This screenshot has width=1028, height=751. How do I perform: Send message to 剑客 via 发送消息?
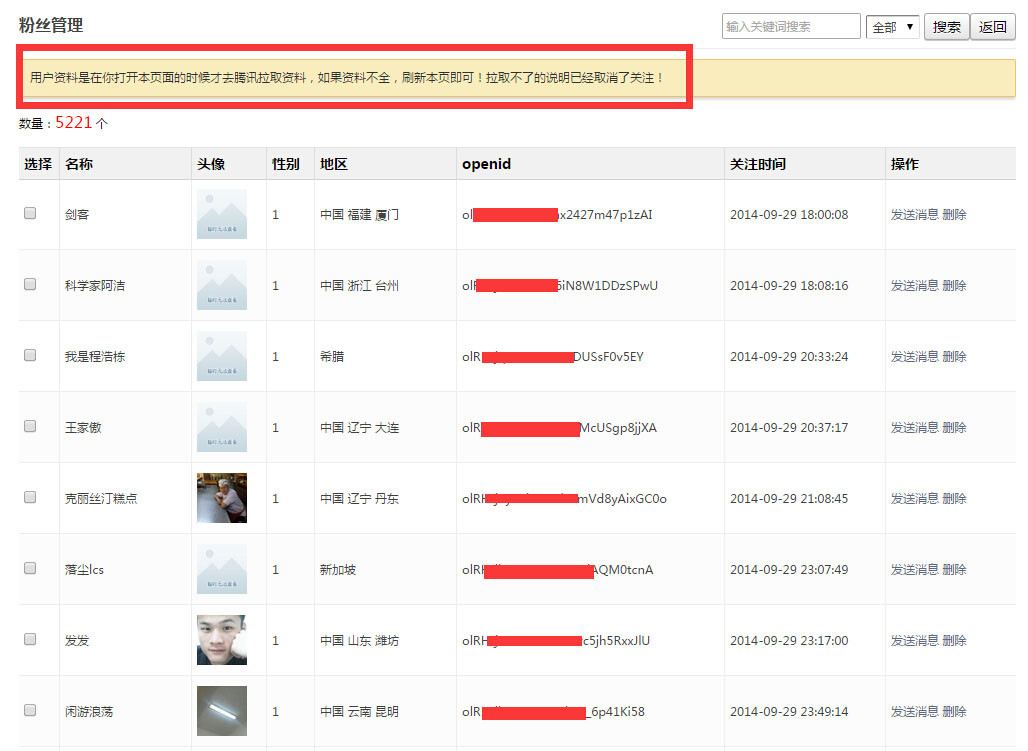914,214
